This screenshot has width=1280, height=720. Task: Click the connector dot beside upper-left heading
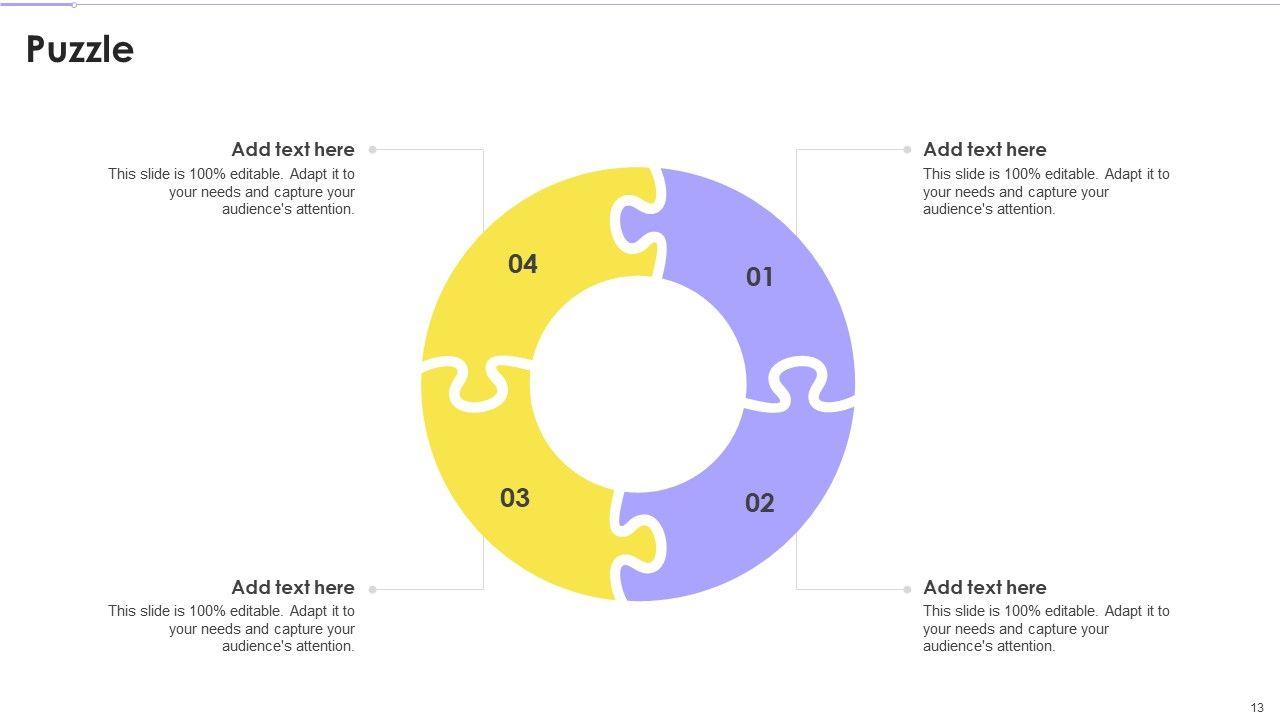(x=373, y=150)
